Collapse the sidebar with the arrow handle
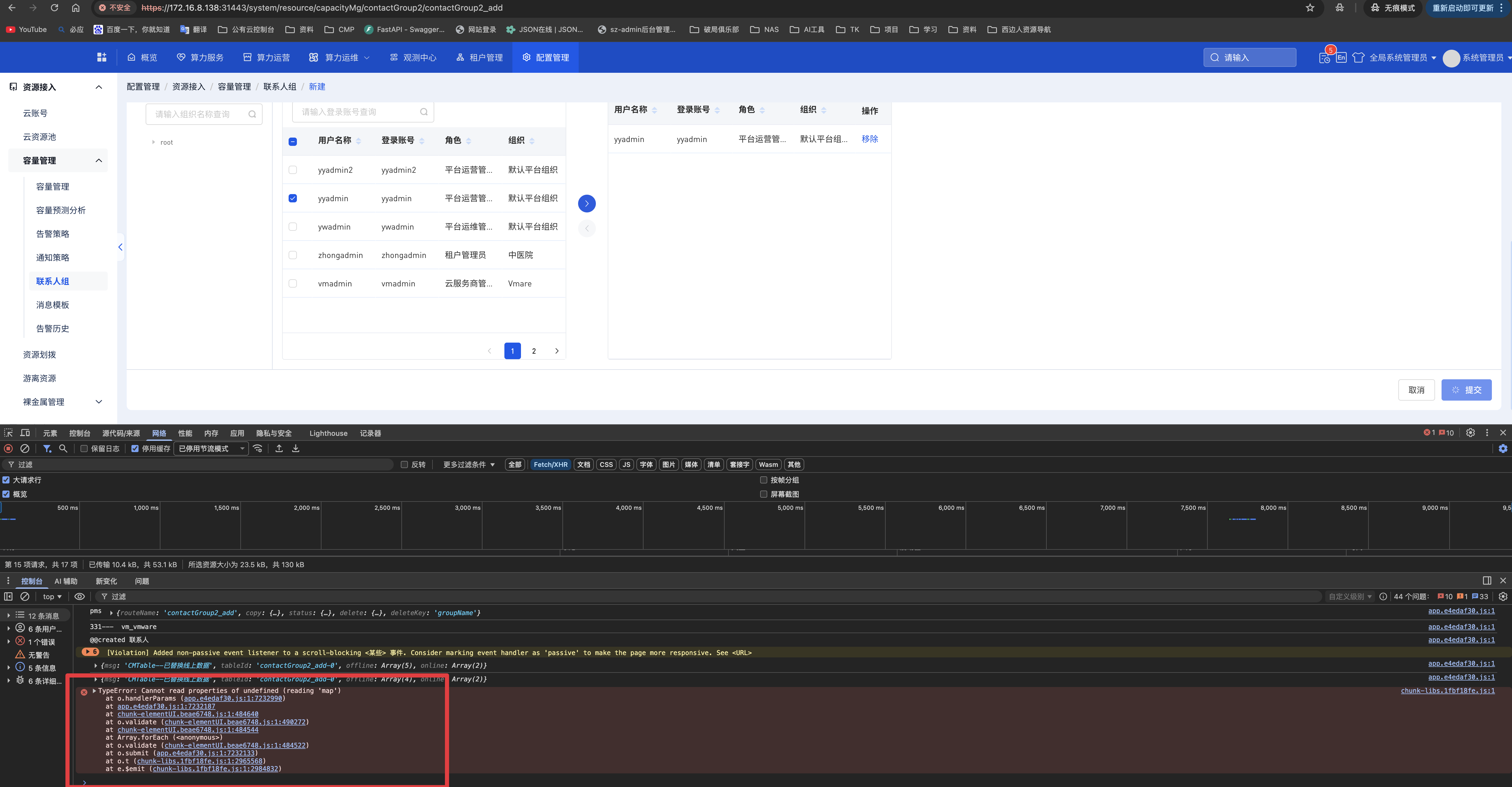 coord(120,247)
